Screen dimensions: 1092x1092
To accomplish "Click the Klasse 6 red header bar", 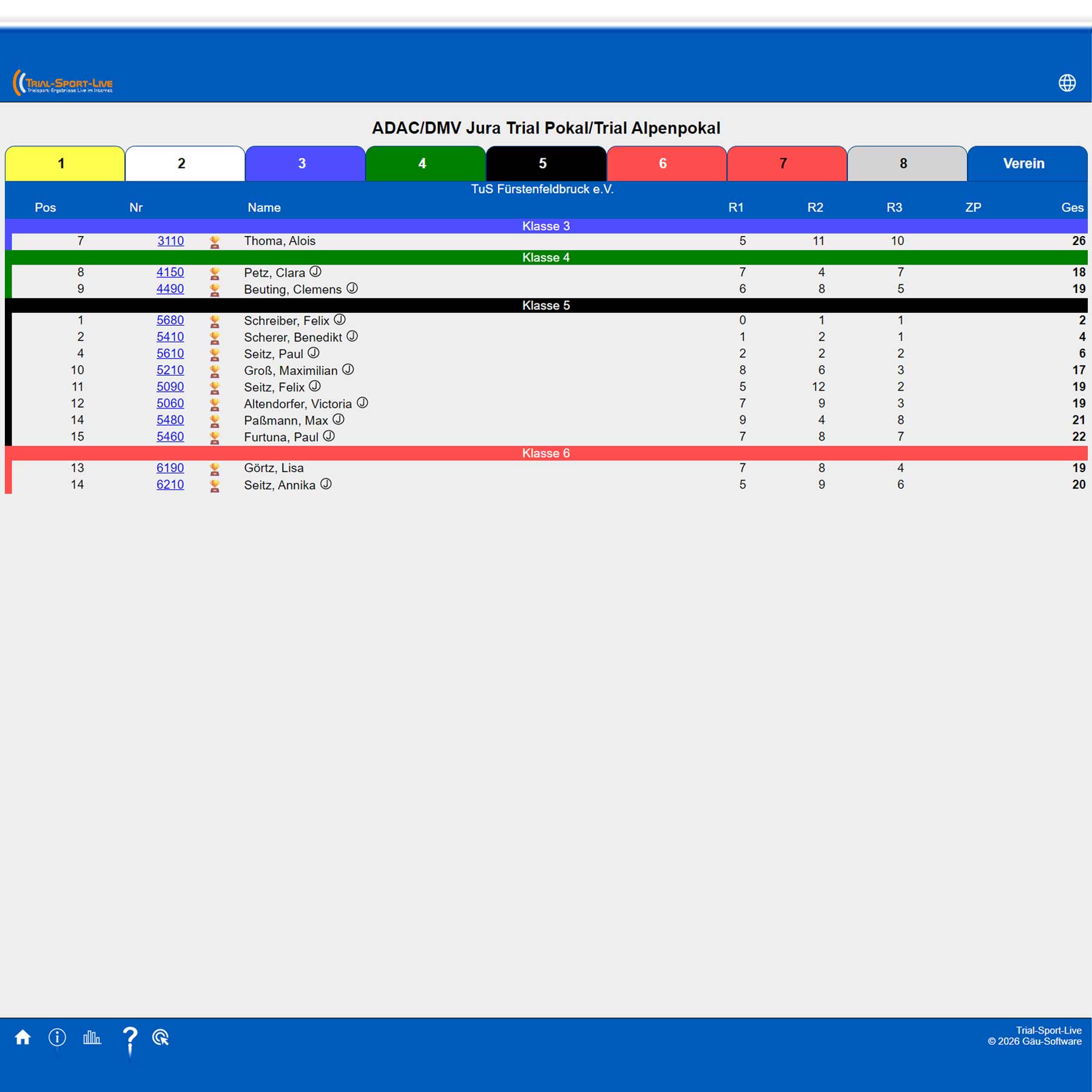I will (x=546, y=453).
